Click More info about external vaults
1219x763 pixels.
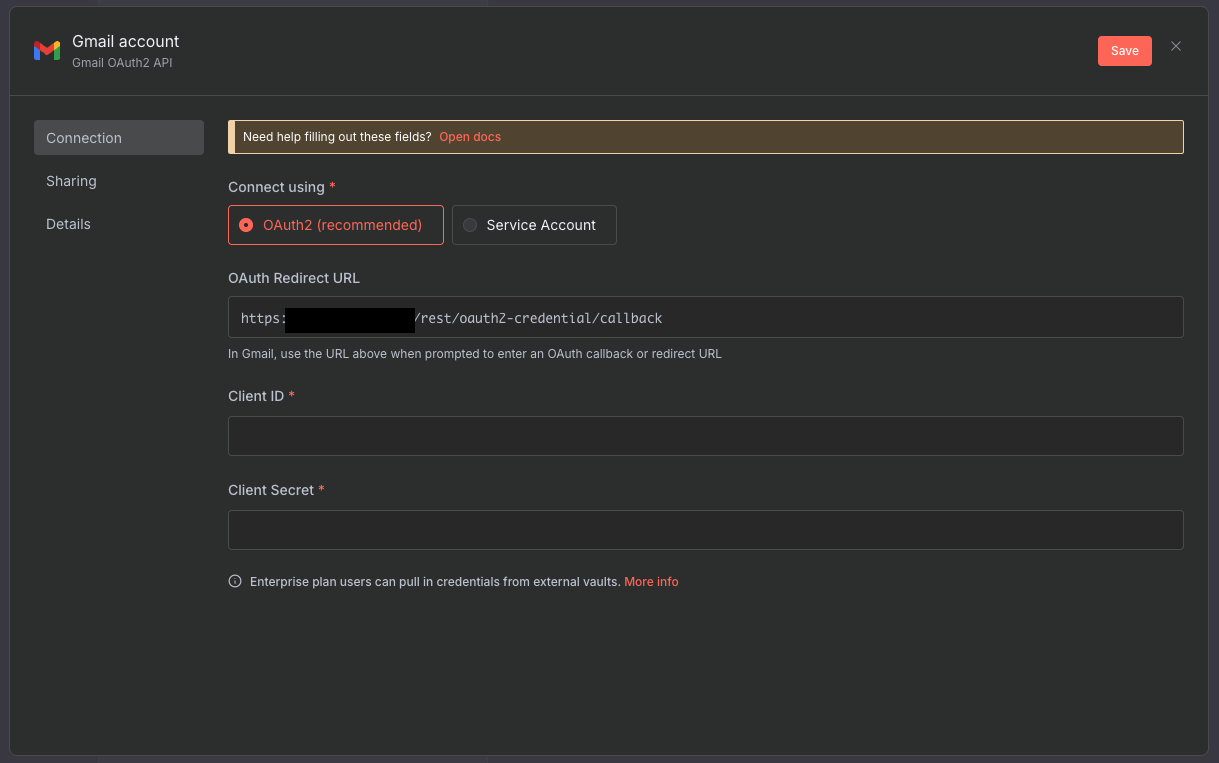(x=651, y=581)
